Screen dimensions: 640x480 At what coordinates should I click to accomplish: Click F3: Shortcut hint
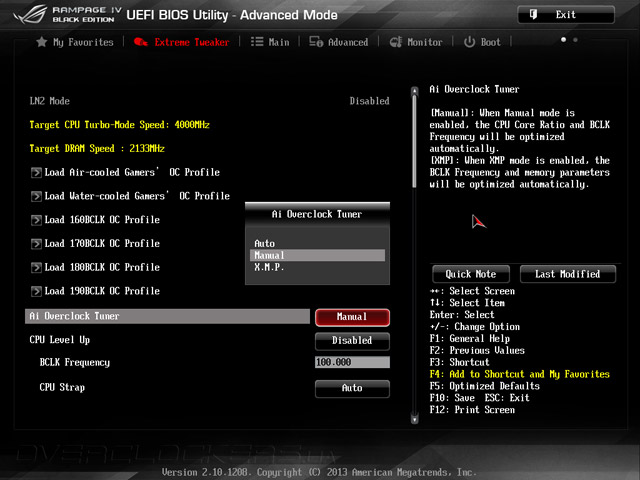(x=459, y=362)
